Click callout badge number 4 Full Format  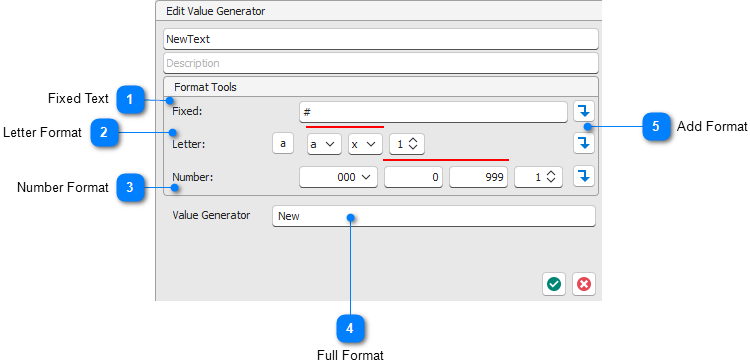tap(350, 329)
